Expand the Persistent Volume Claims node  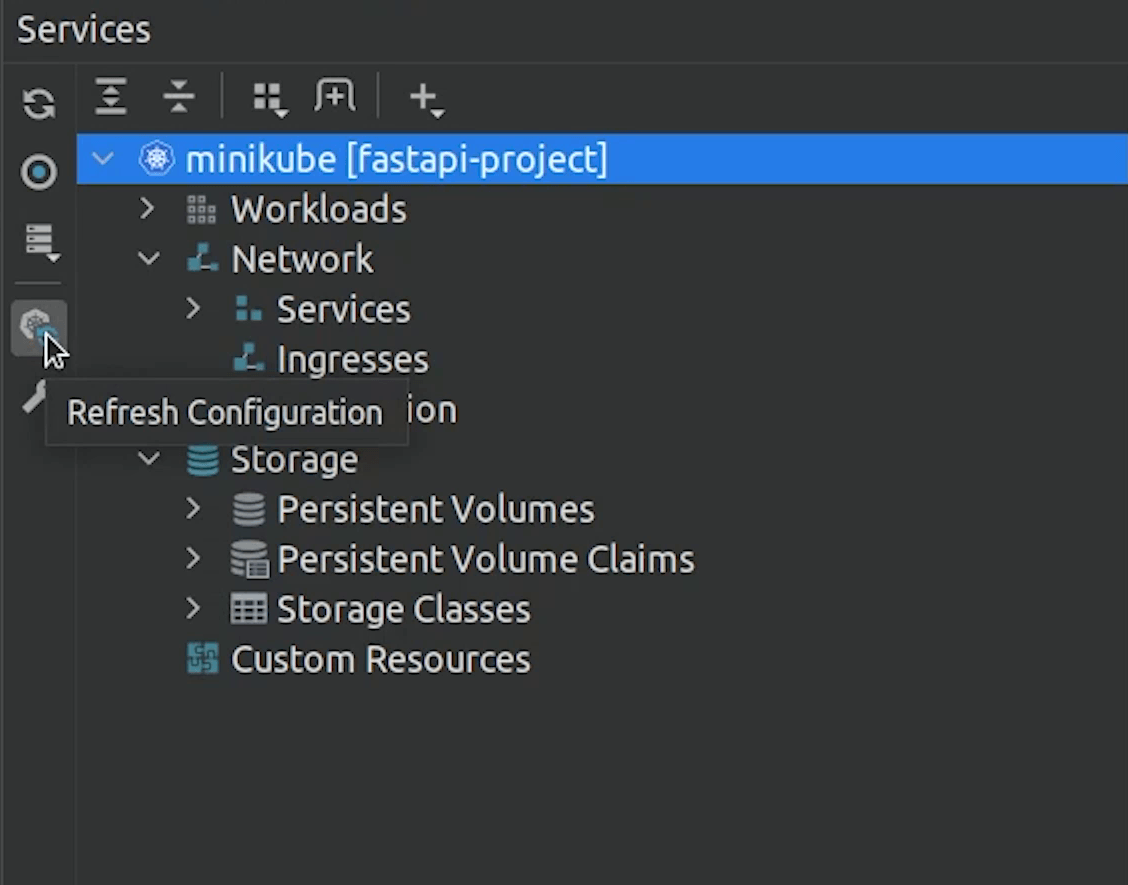pos(194,559)
